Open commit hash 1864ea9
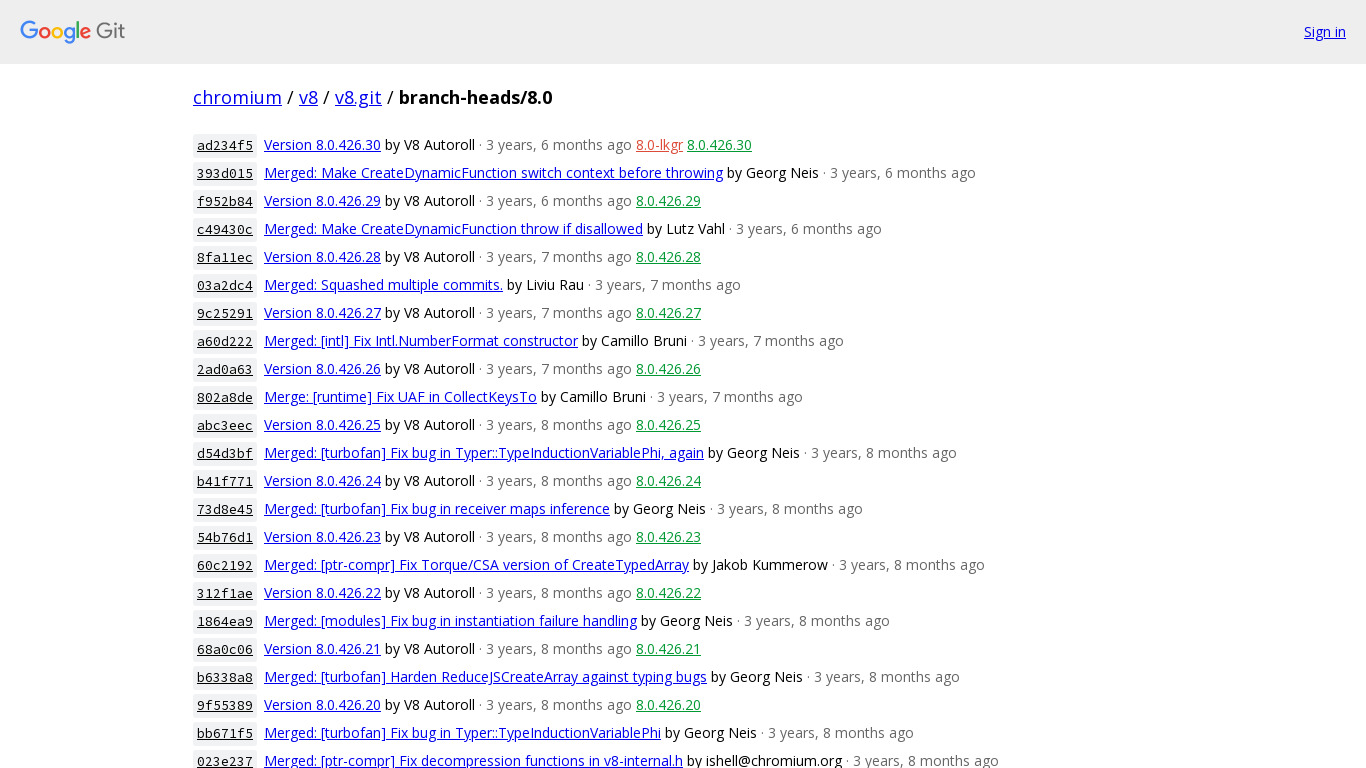Screen dimensions: 1366x768 [225, 621]
